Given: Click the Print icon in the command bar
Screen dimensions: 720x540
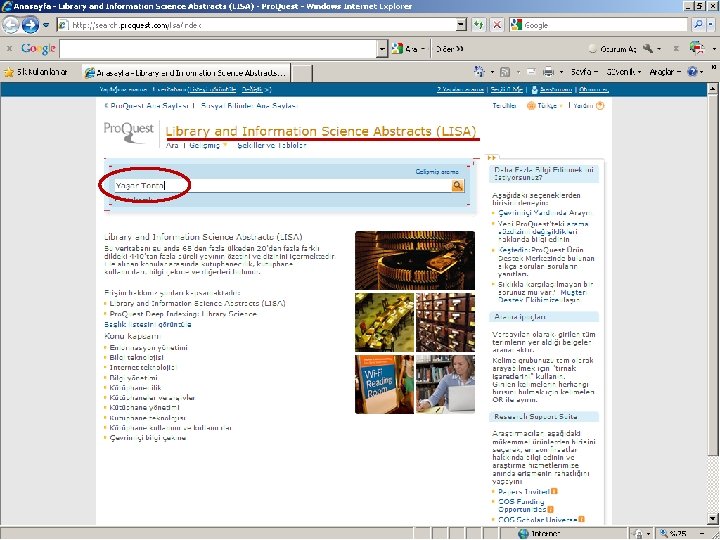Looking at the screenshot, I should click(548, 72).
